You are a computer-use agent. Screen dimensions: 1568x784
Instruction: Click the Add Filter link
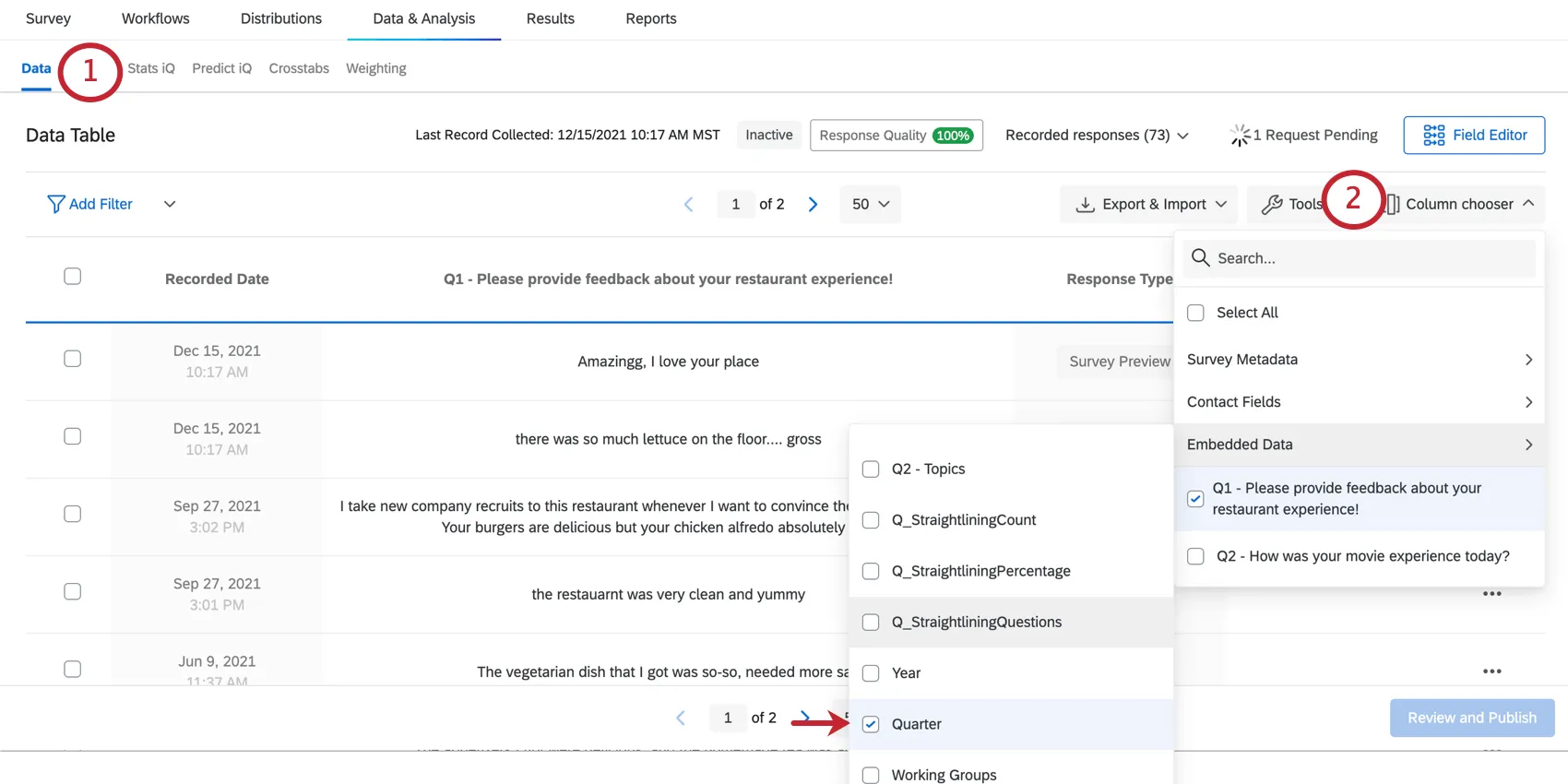pos(101,204)
